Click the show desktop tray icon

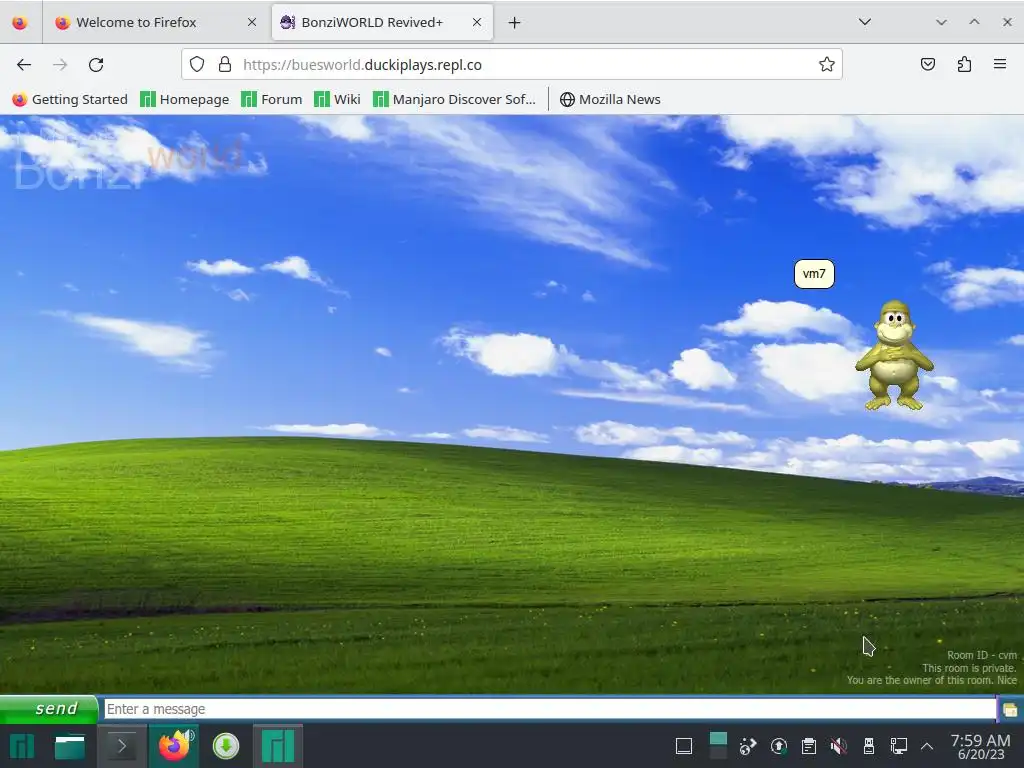(684, 746)
